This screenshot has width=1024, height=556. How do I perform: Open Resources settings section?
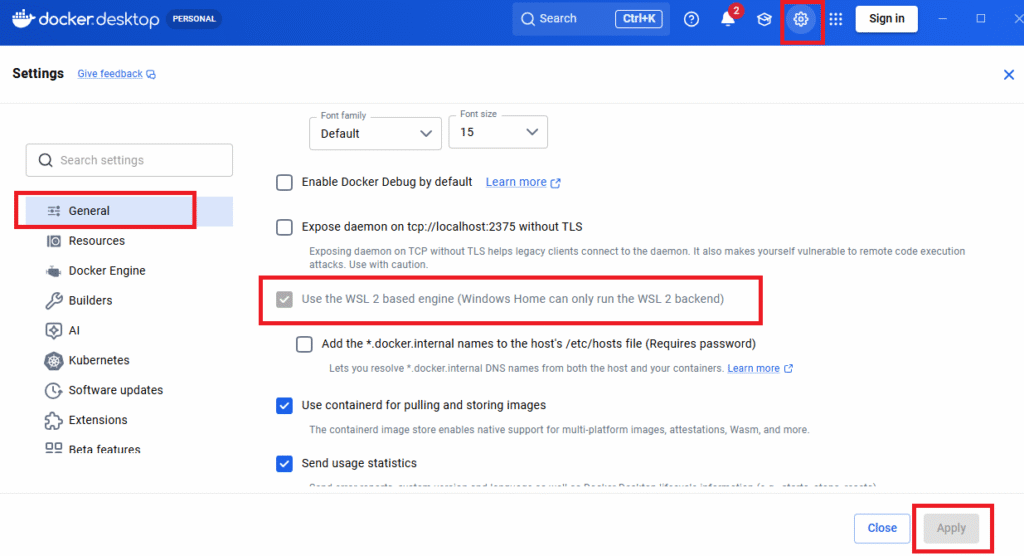(x=129, y=241)
